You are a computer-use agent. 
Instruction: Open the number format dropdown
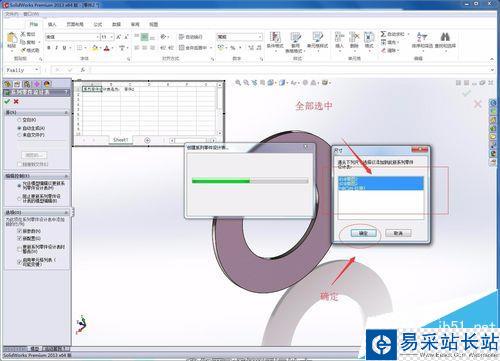[x=260, y=37]
